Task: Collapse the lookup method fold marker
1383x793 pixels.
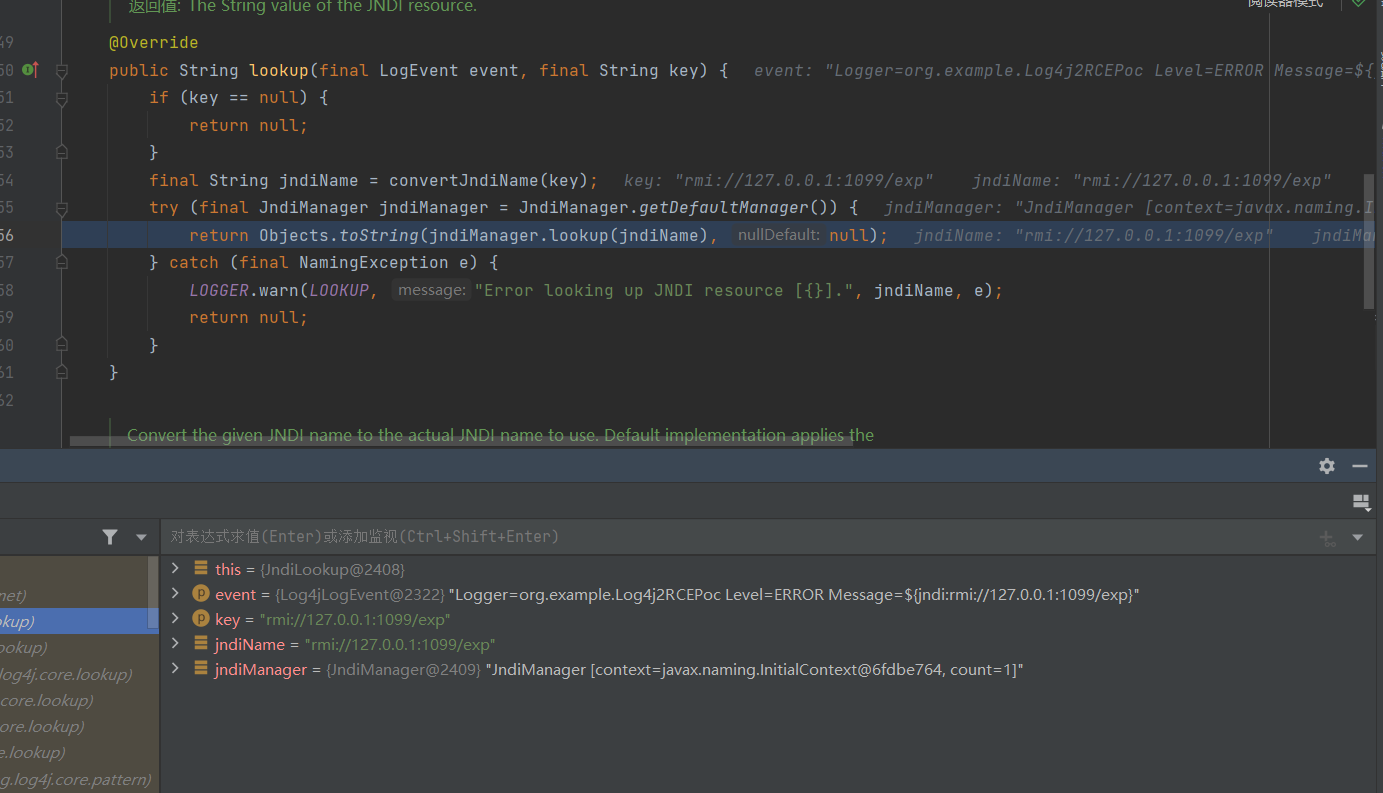Action: (61, 71)
